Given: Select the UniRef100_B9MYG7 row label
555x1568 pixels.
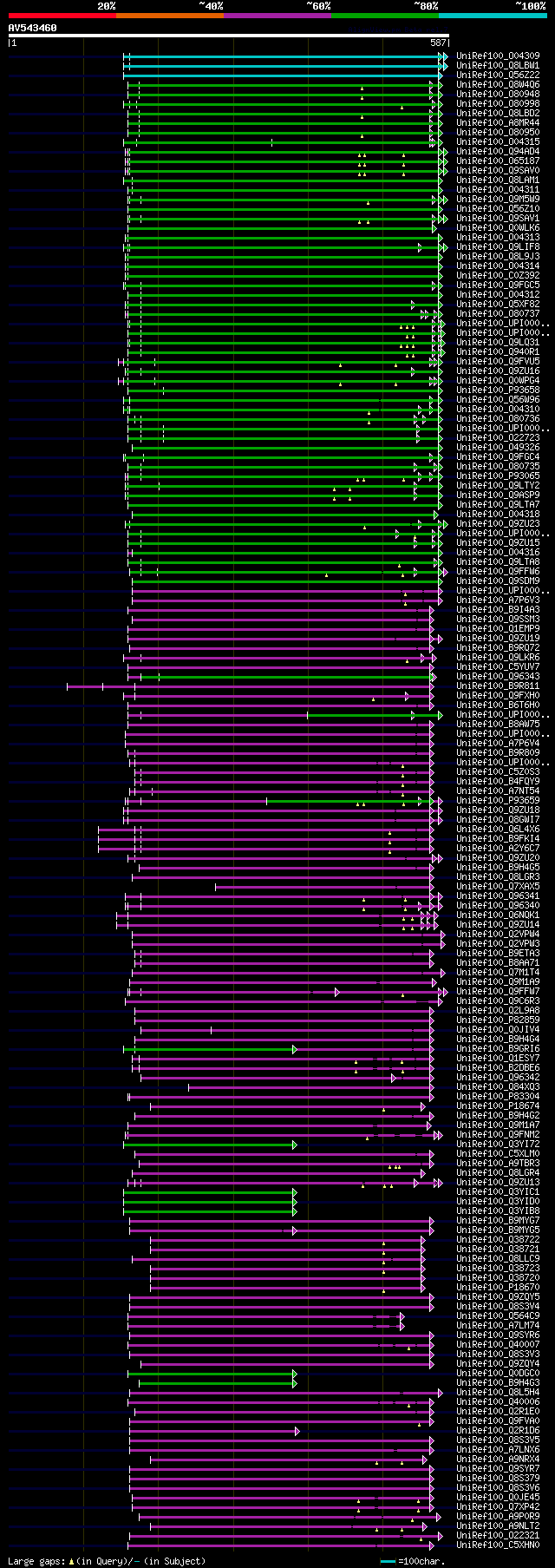Looking at the screenshot, I should [x=498, y=1221].
